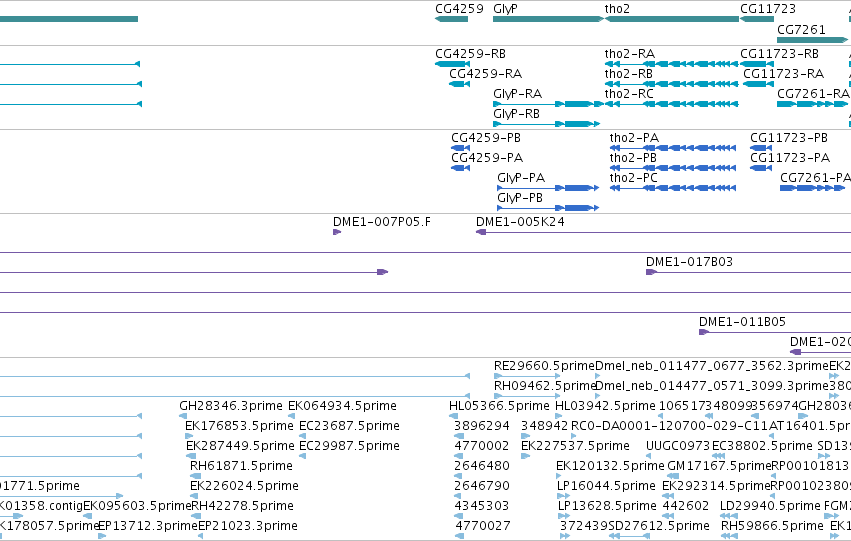Click the EK176853.5prime EST arrow
Viewport: 851px width, 541px height.
tap(189, 436)
